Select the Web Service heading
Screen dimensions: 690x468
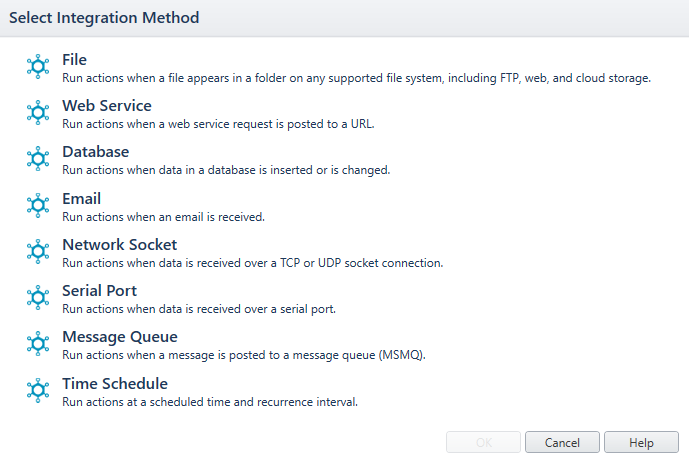pos(107,106)
